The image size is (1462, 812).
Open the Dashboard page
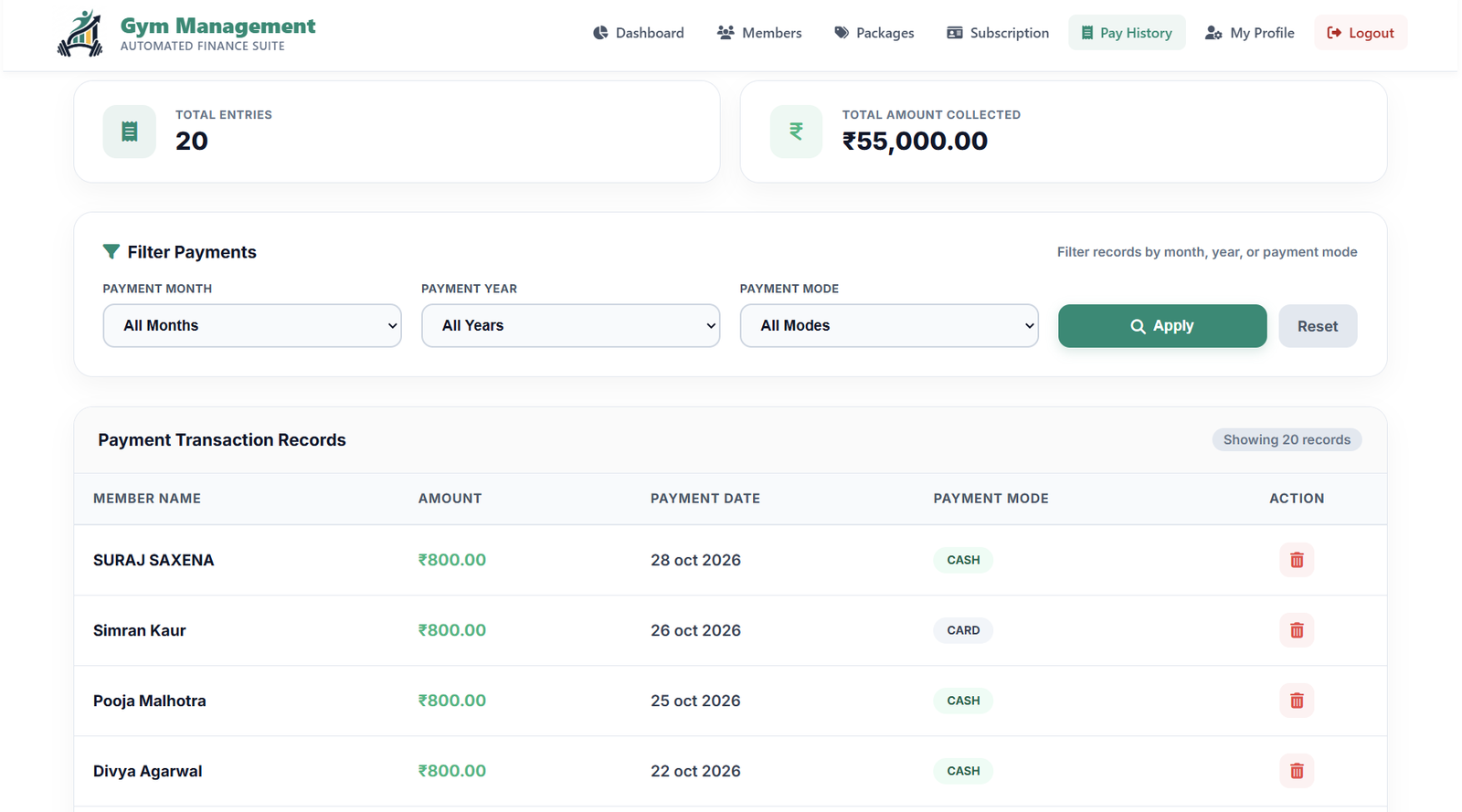click(x=639, y=33)
